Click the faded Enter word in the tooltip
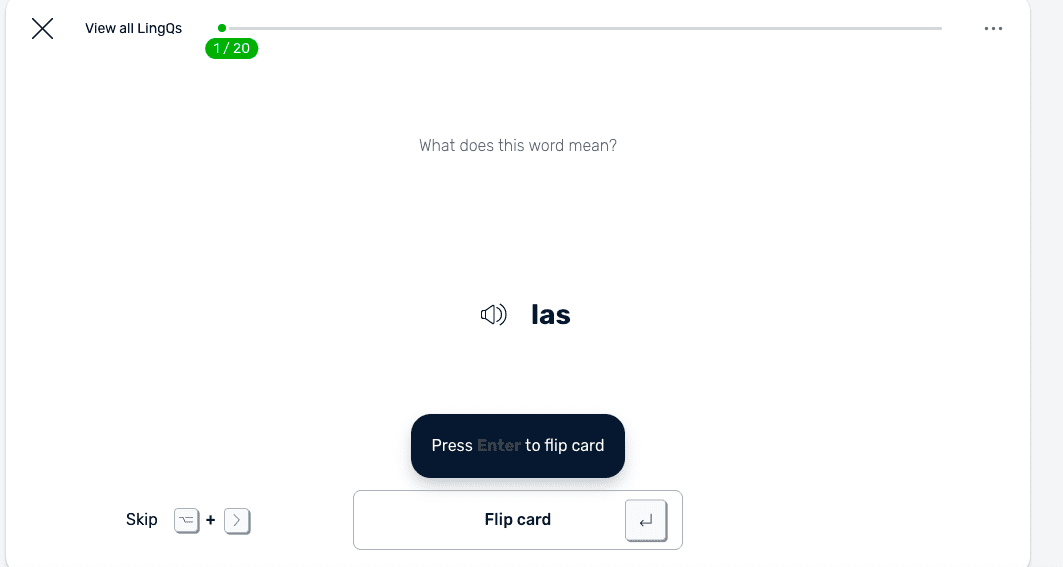The width and height of the screenshot is (1063, 567). click(x=498, y=446)
